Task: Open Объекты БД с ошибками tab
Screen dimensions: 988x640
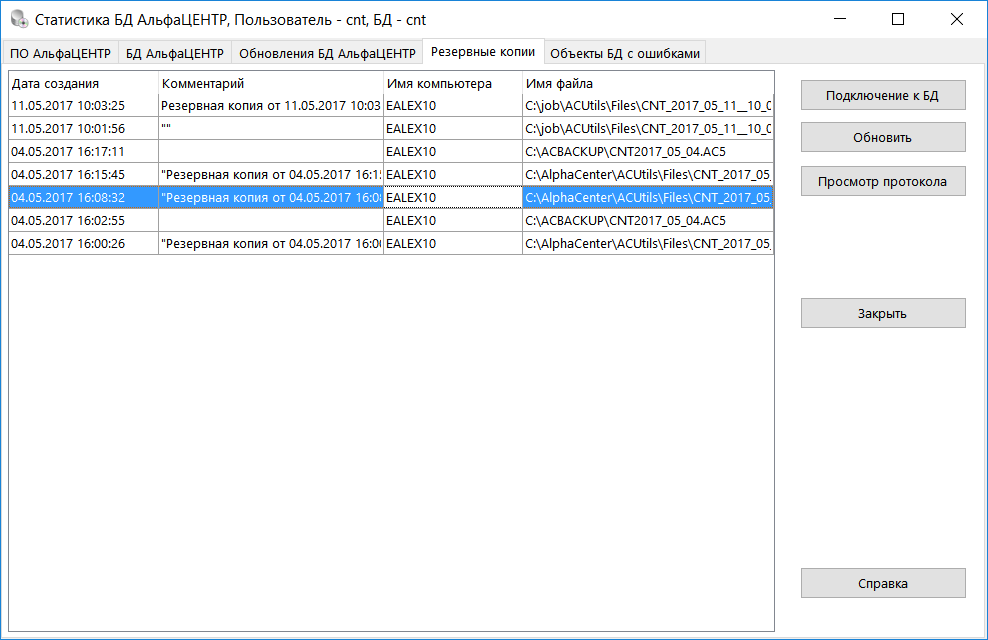Action: tap(625, 54)
